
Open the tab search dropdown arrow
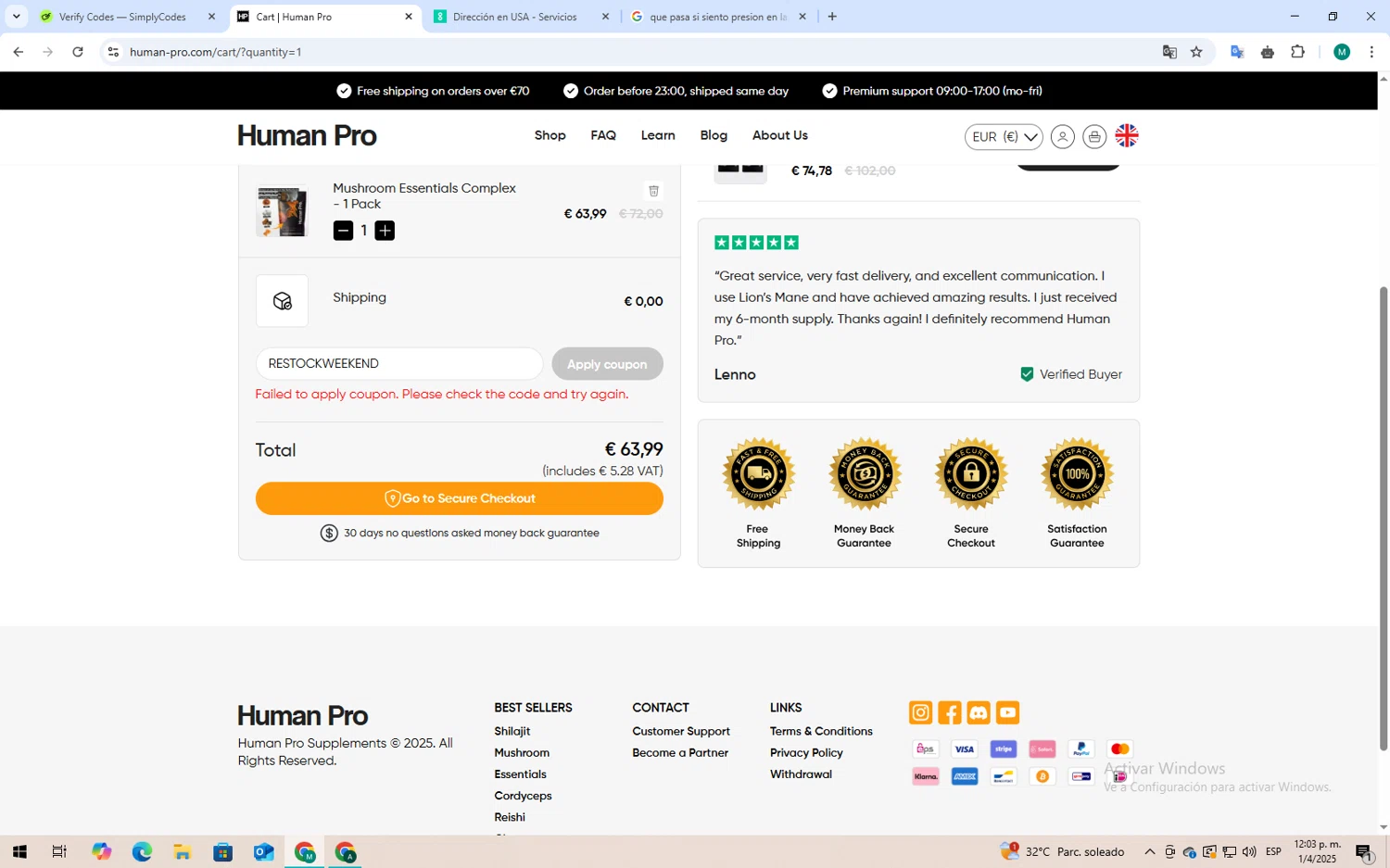point(16,17)
